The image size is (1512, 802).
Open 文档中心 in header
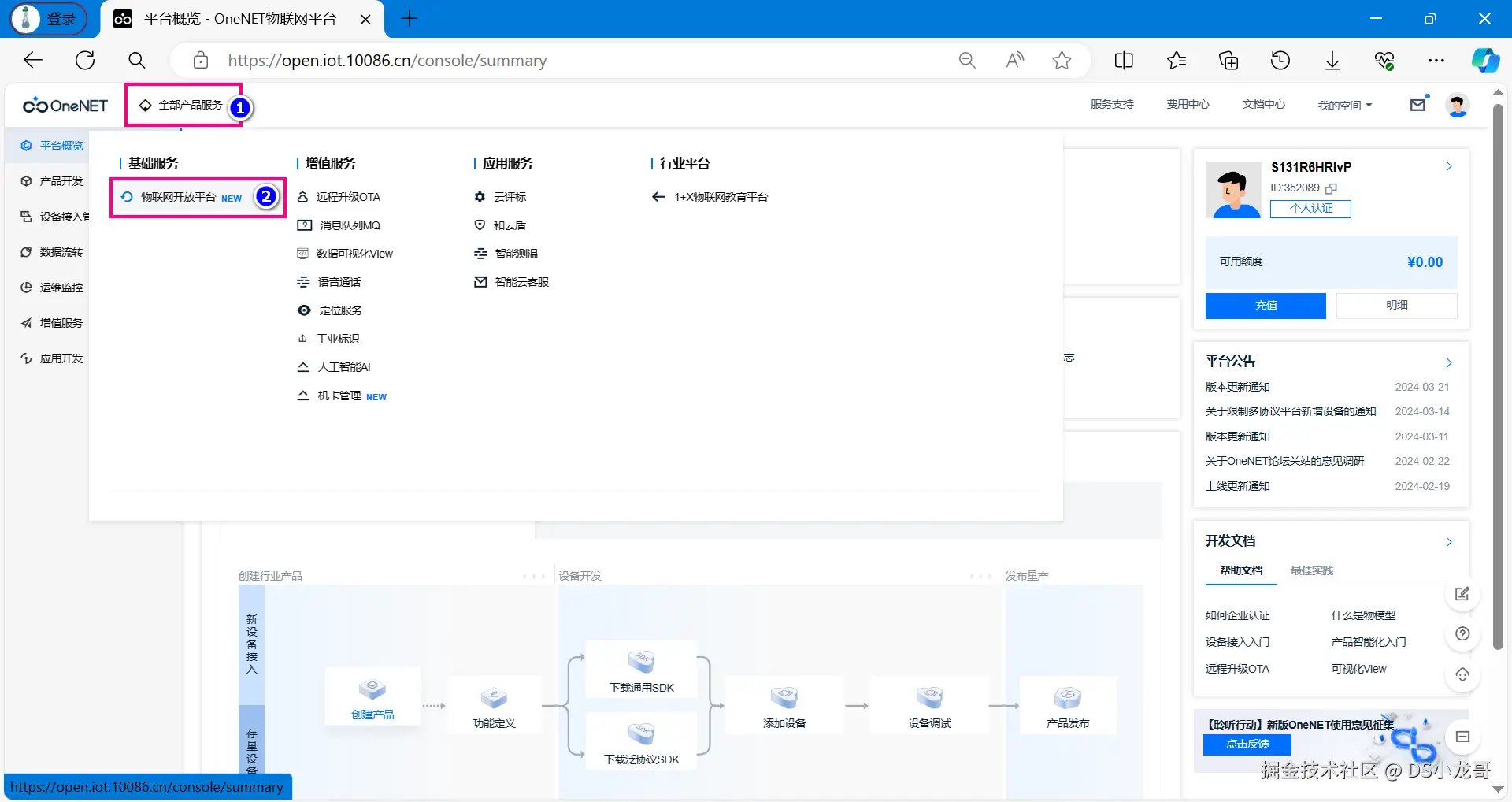(1263, 104)
